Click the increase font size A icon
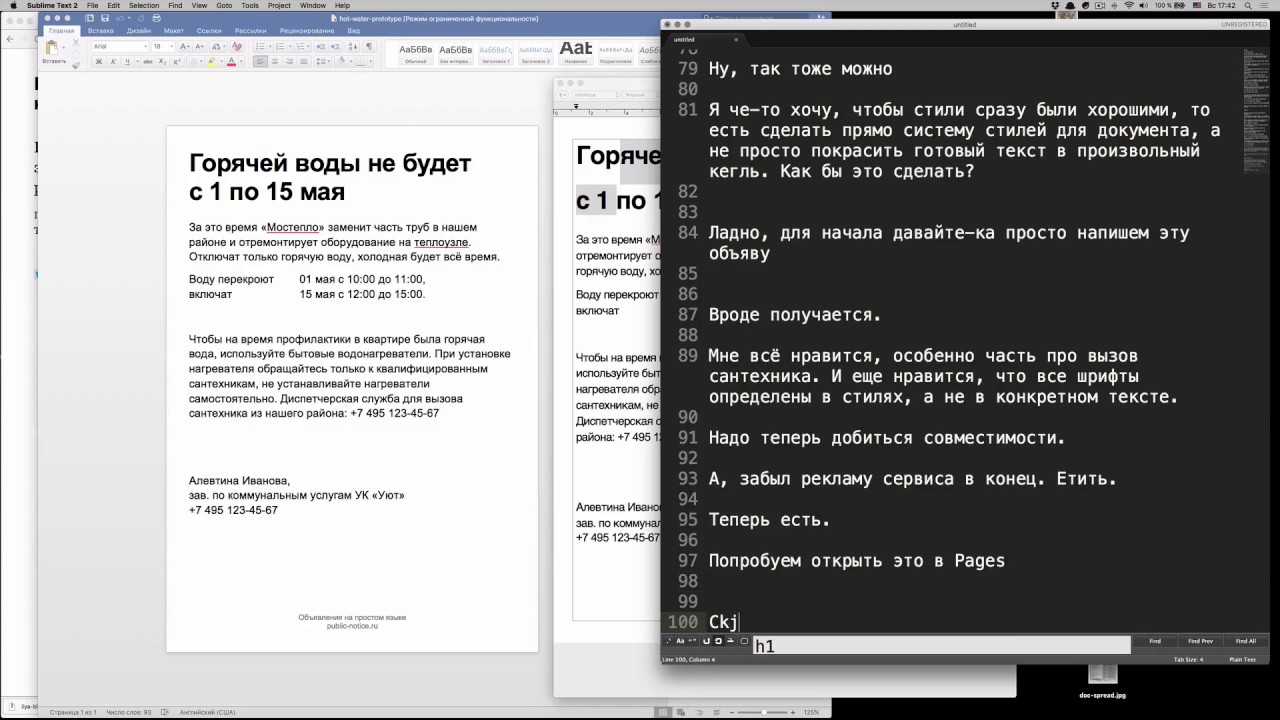Screen dimensions: 1280x720 click(184, 47)
